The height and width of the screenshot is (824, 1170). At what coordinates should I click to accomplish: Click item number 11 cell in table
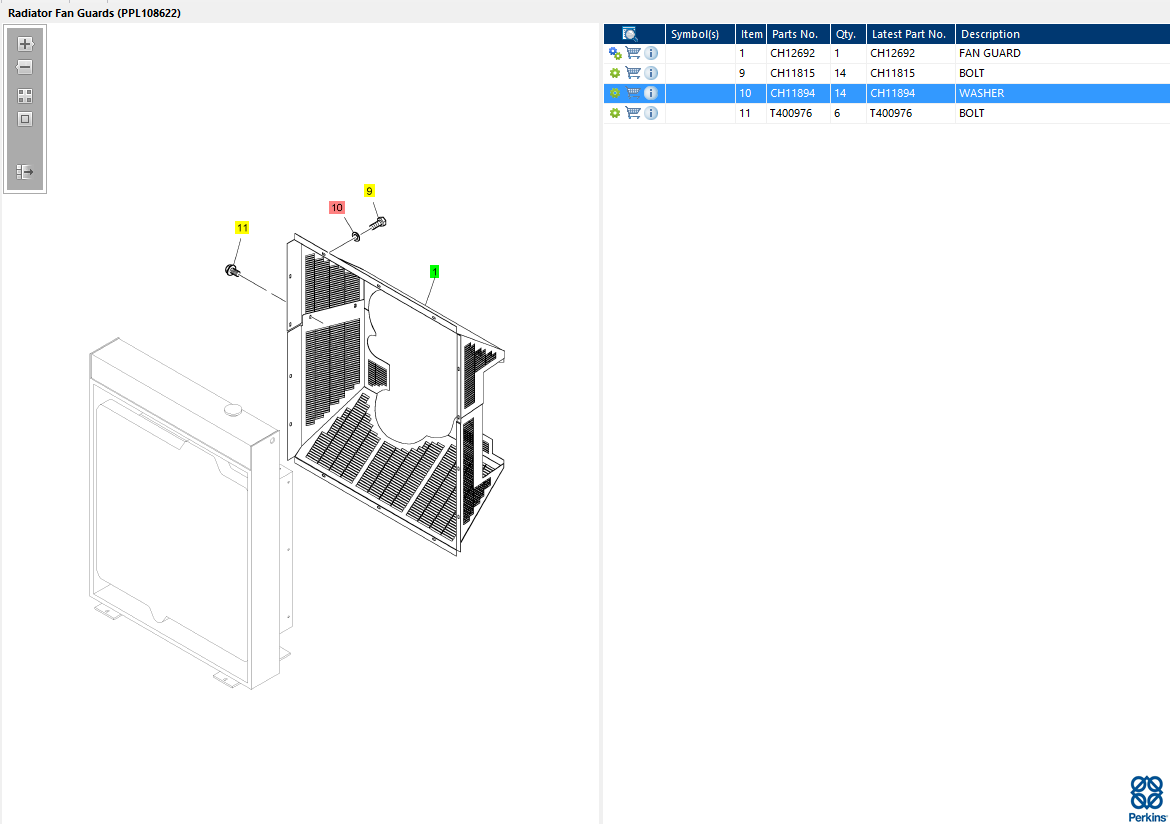751,113
